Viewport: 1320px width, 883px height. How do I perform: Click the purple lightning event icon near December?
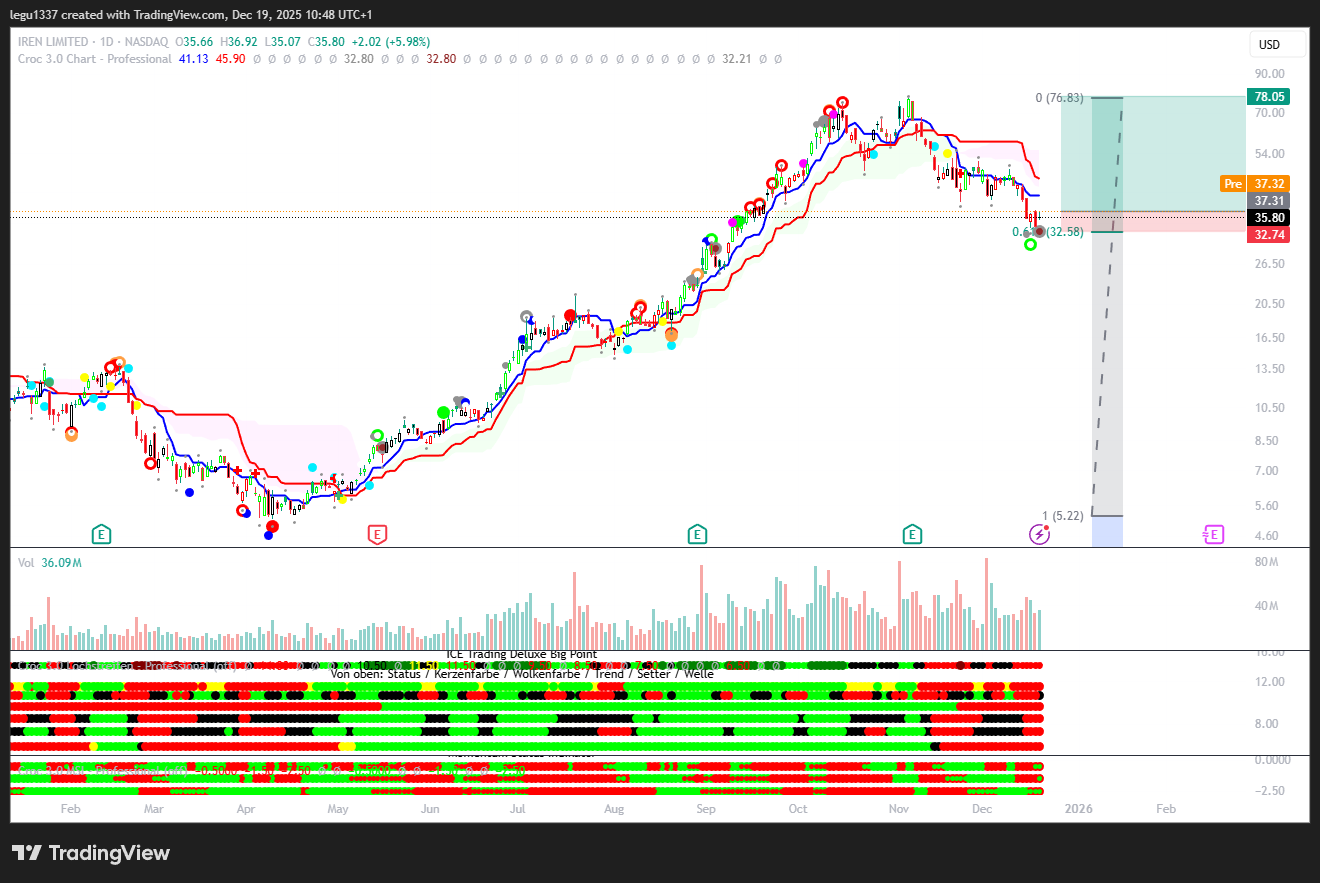pos(1039,535)
